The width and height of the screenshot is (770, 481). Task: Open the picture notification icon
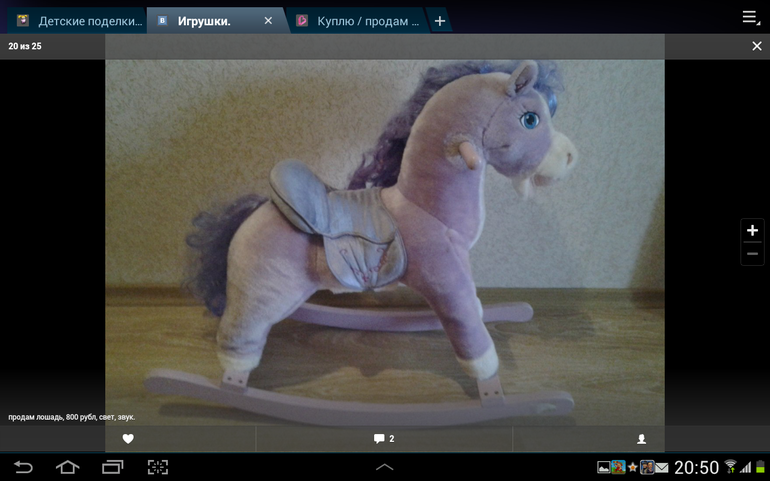604,467
